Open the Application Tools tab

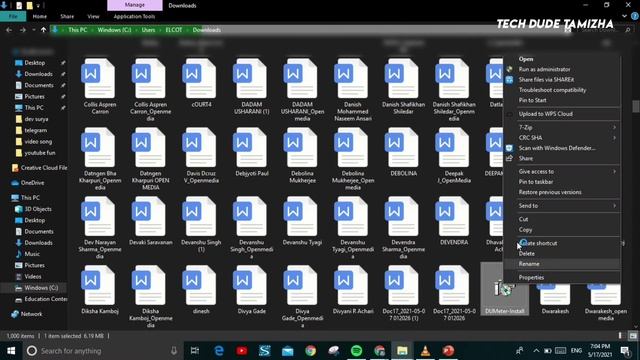[x=134, y=16]
